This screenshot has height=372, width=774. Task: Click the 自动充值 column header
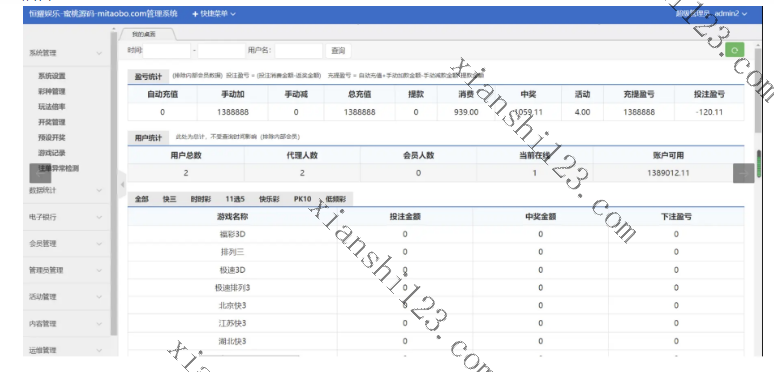coord(162,94)
